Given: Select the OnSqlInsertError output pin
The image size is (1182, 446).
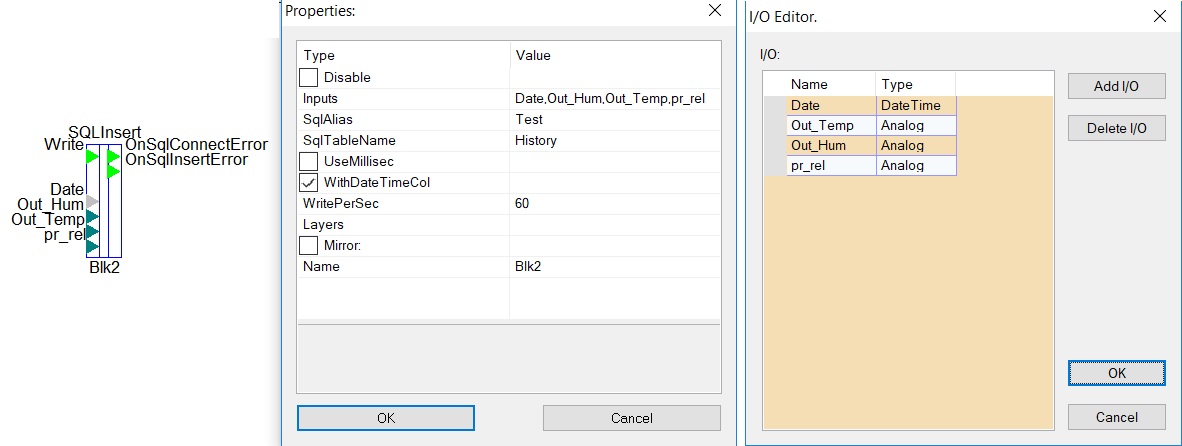Looking at the screenshot, I should click(x=113, y=172).
